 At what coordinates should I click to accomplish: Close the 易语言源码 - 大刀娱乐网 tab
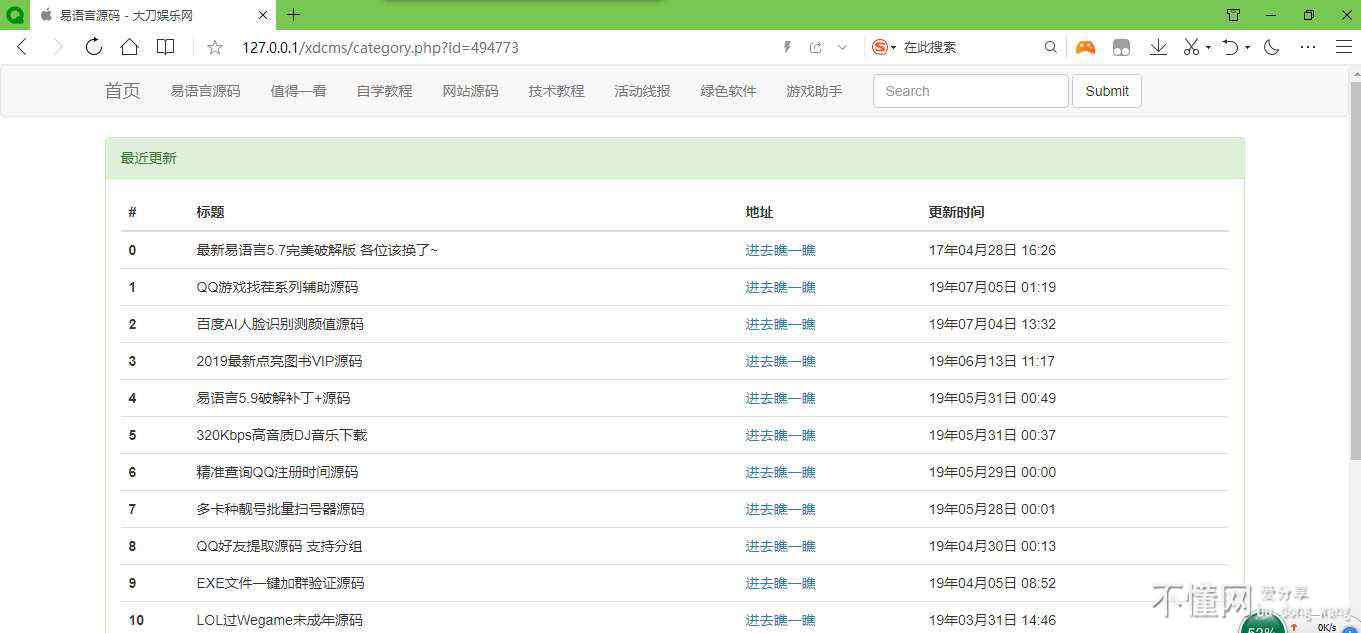[264, 15]
